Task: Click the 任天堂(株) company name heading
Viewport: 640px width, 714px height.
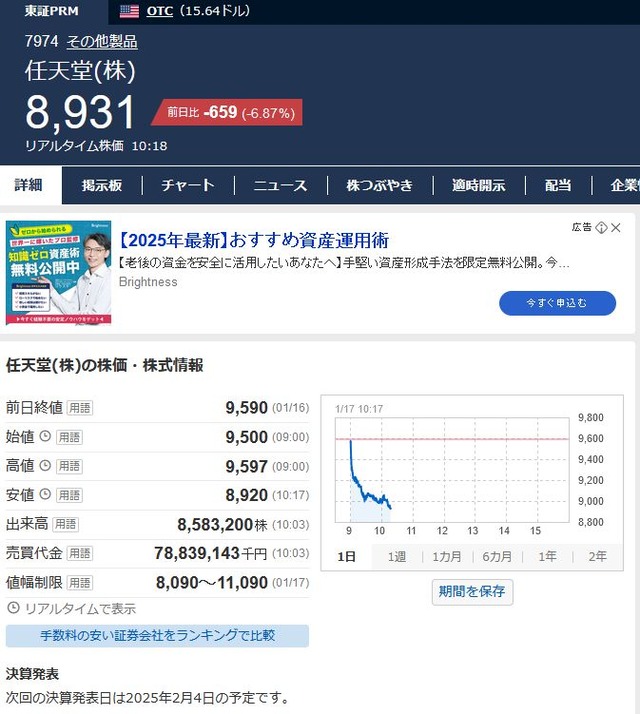Action: 80,71
